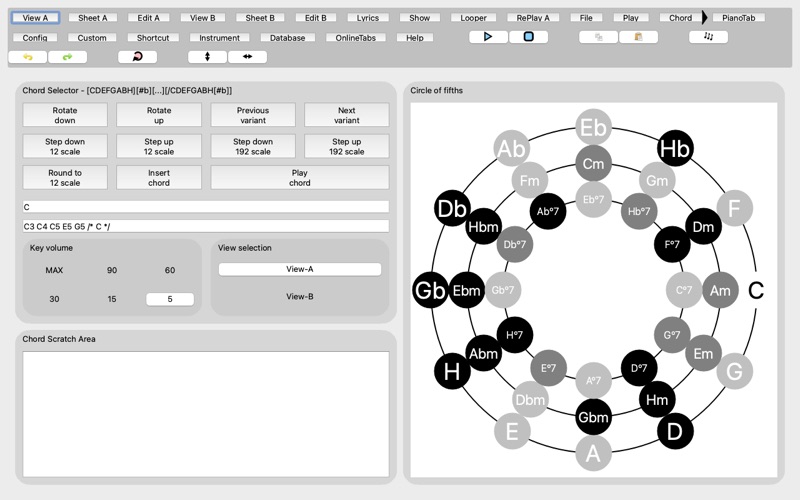This screenshot has height=500, width=800.
Task: Click the chord name field containing C
Action: pyautogui.click(x=206, y=207)
